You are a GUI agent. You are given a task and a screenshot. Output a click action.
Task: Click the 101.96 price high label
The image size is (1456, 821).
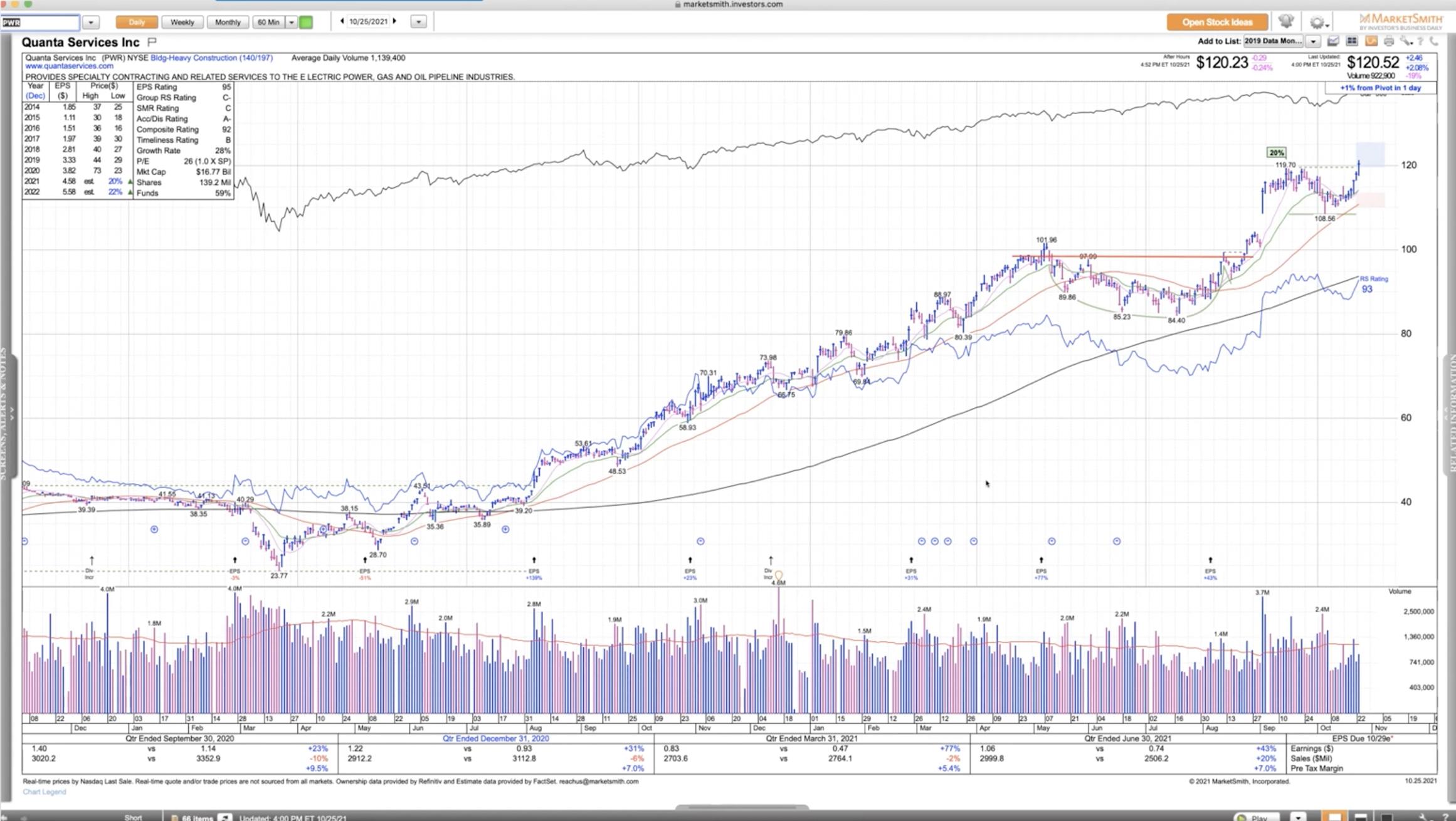pos(1047,239)
